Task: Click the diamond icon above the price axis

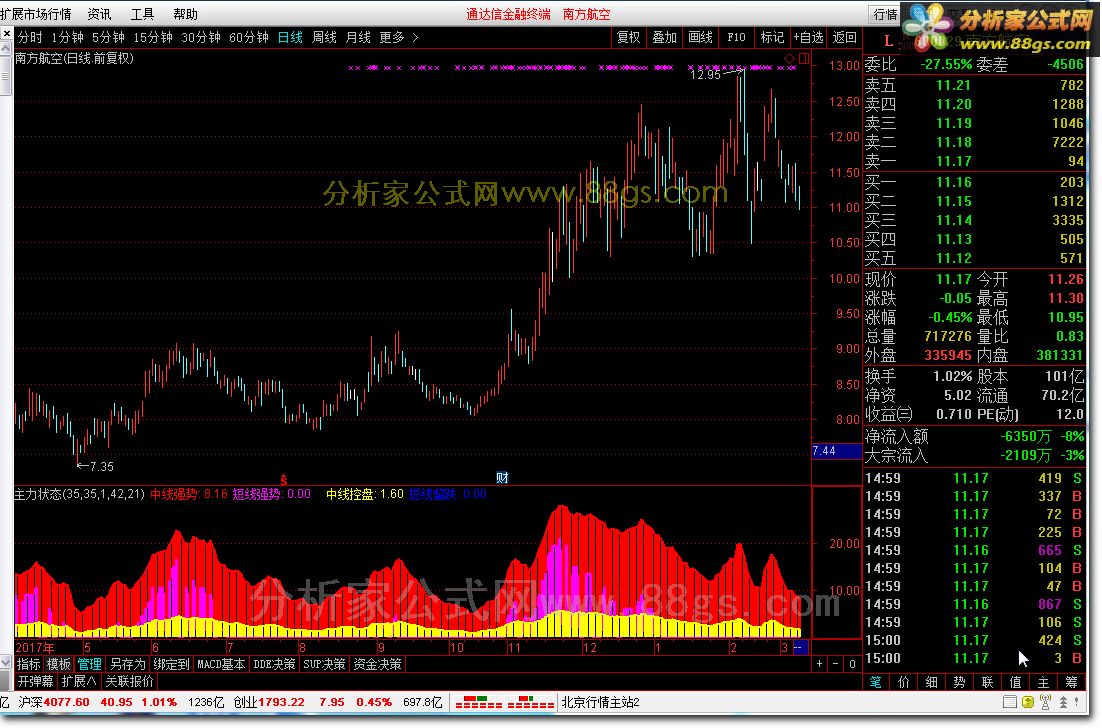Action: [789, 58]
